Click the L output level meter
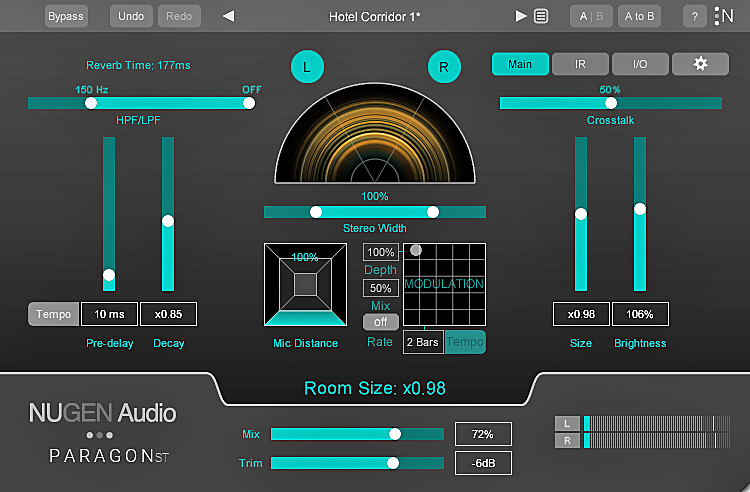This screenshot has width=750, height=492. (x=657, y=424)
